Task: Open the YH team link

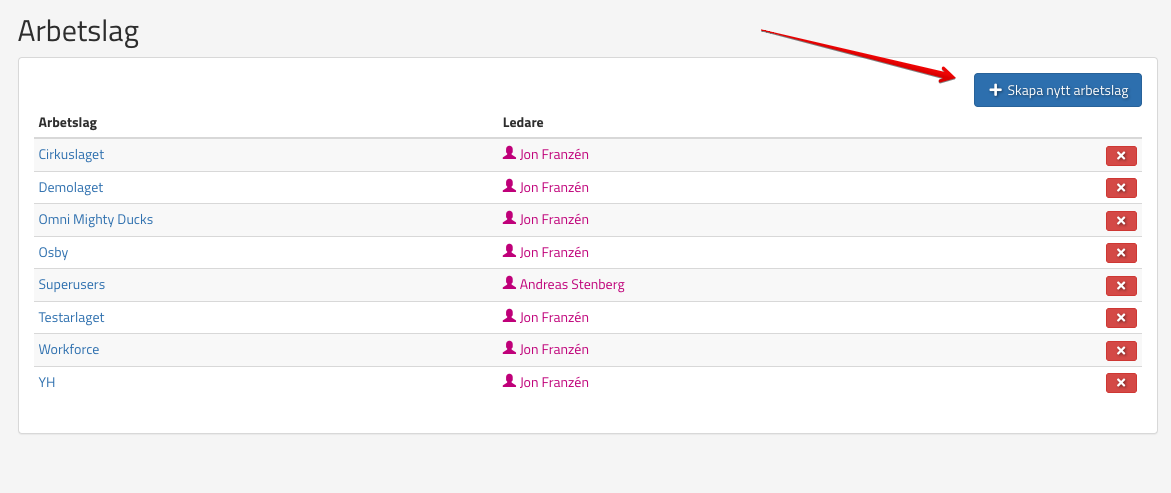Action: (x=47, y=382)
